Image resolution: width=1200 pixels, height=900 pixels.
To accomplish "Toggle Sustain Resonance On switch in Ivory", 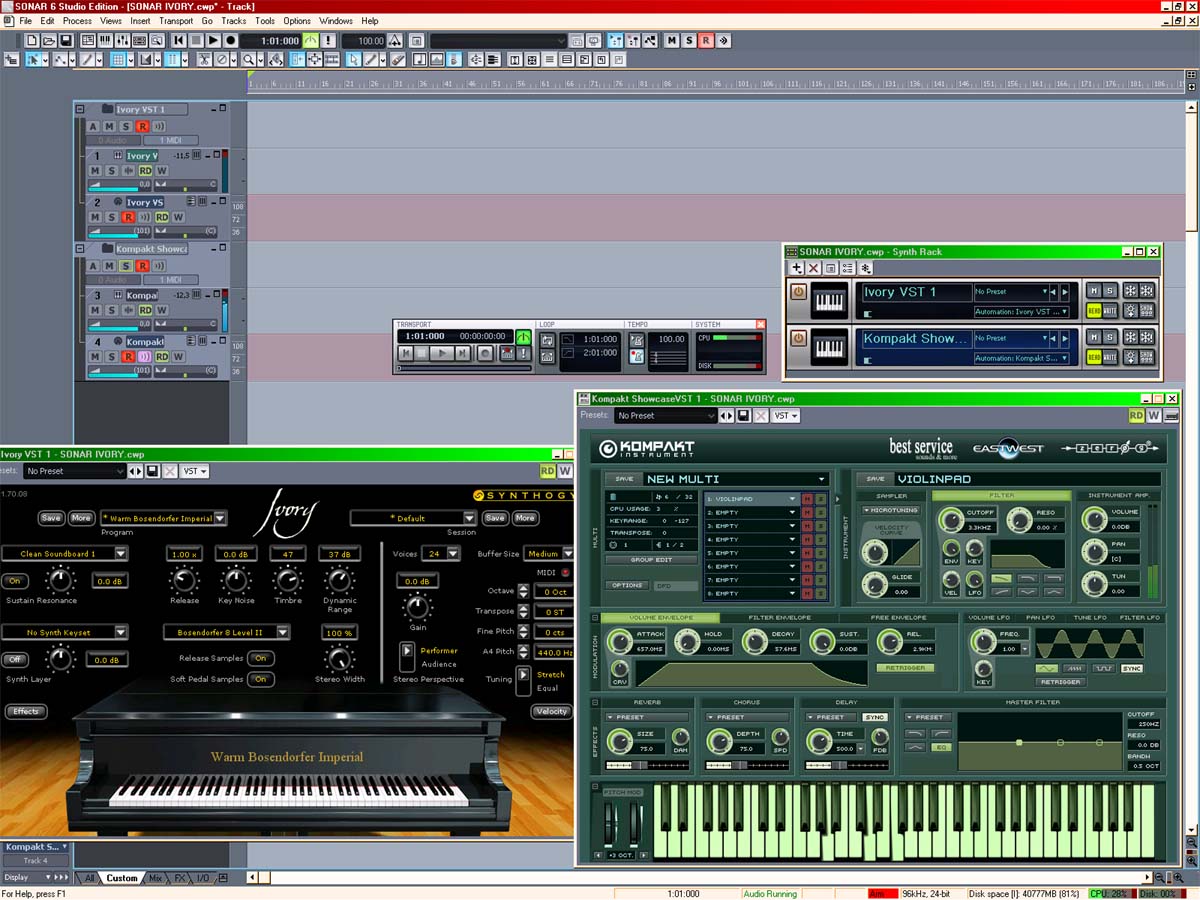I will pyautogui.click(x=15, y=581).
